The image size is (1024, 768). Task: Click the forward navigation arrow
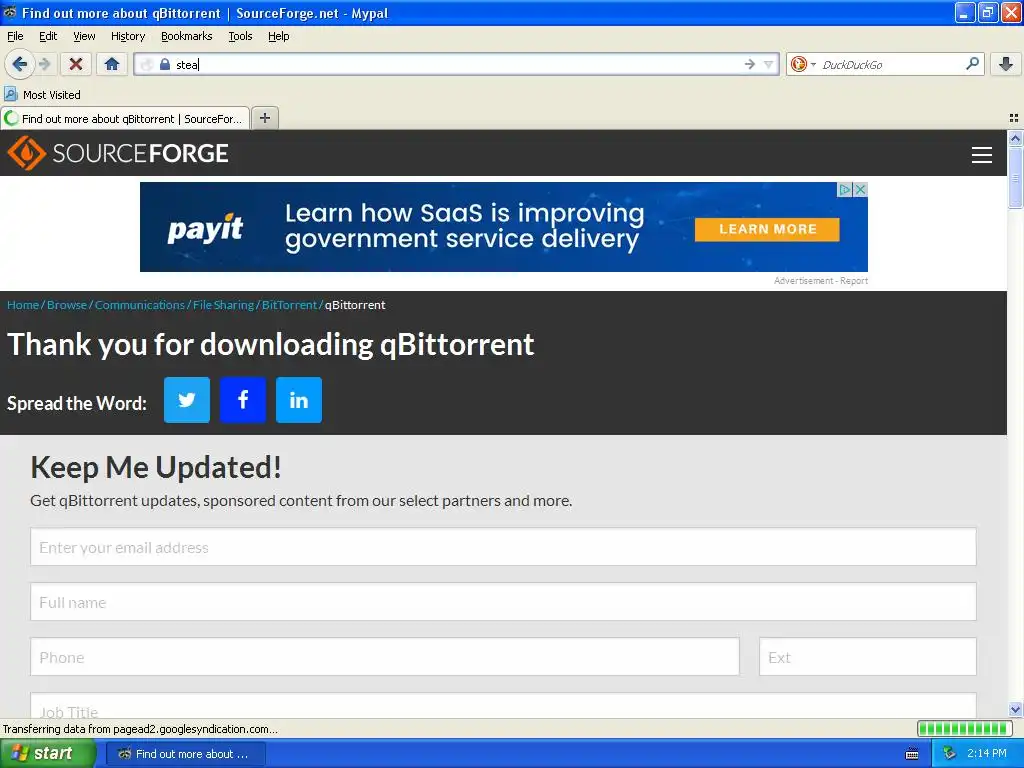tap(44, 64)
